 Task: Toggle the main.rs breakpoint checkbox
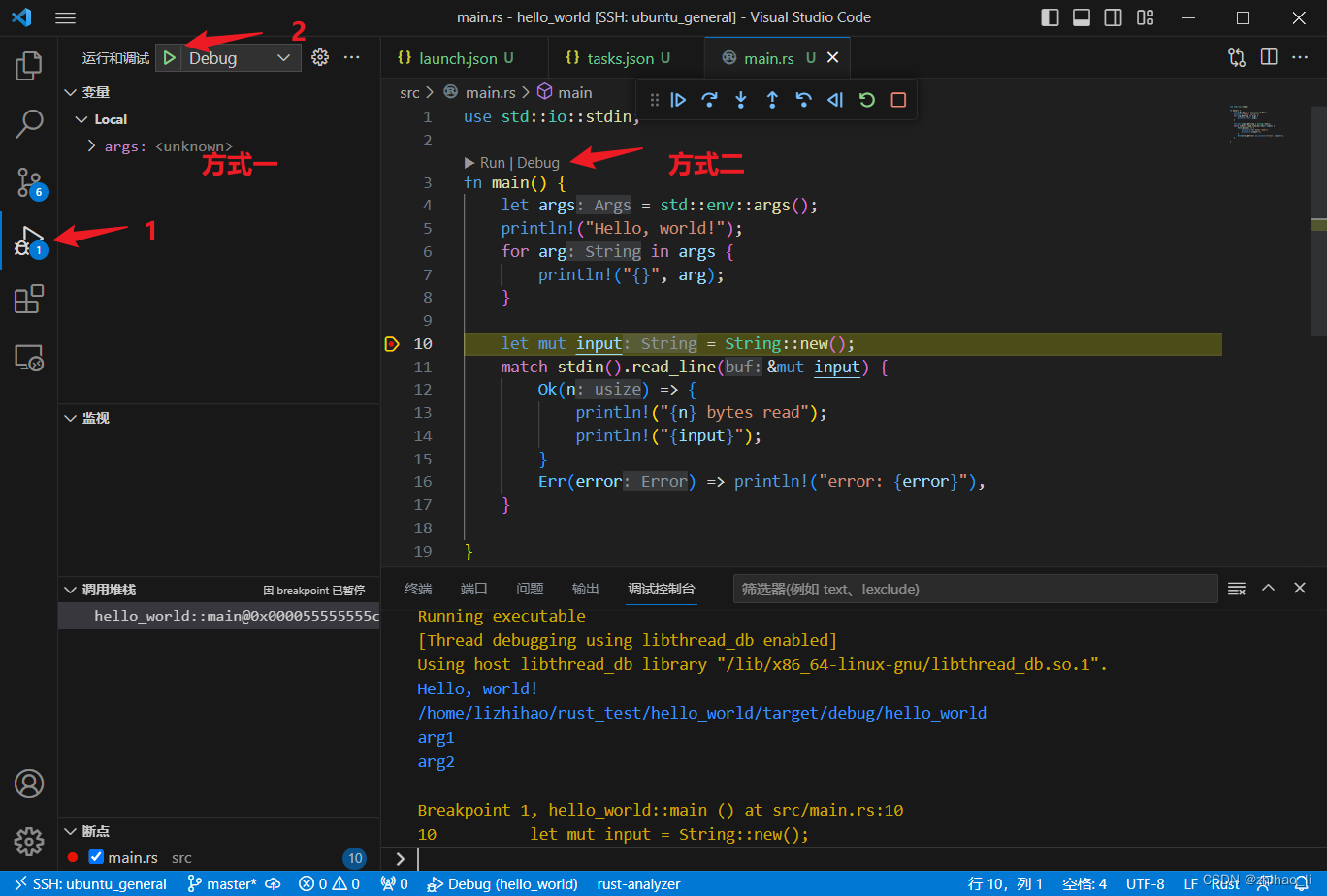click(96, 857)
